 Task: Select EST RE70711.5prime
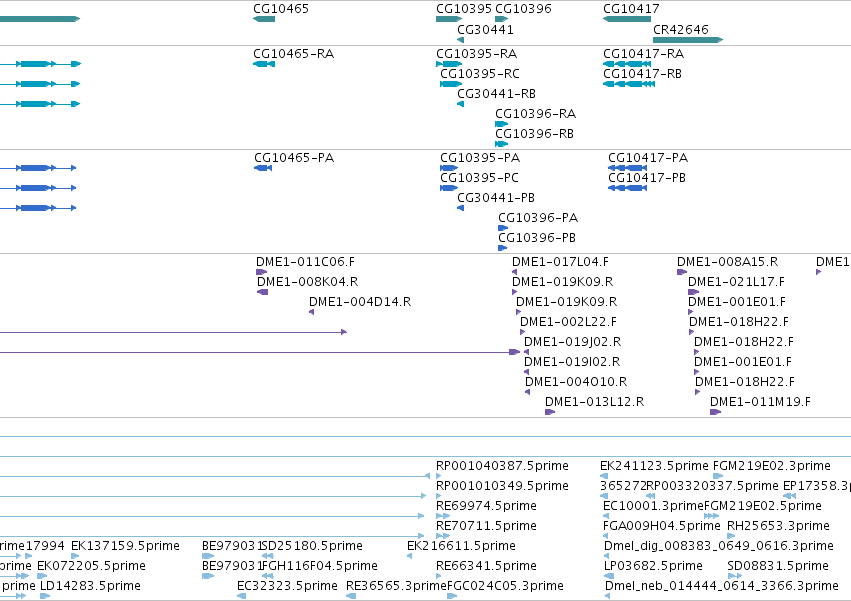click(486, 527)
